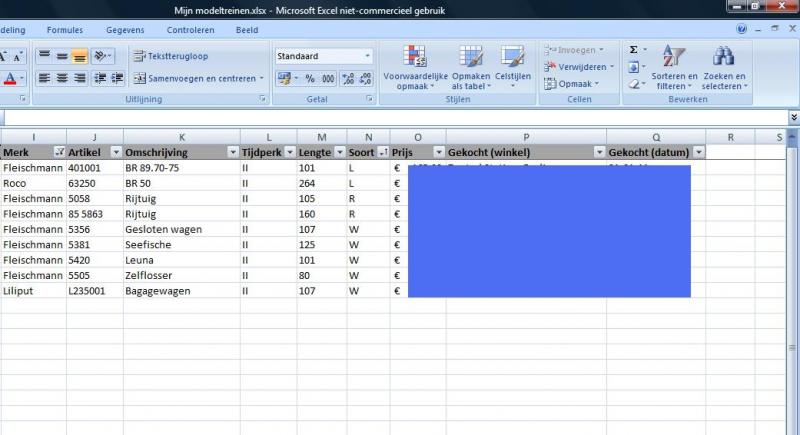
Task: Open the Tijdperk column filter
Action: [x=290, y=152]
